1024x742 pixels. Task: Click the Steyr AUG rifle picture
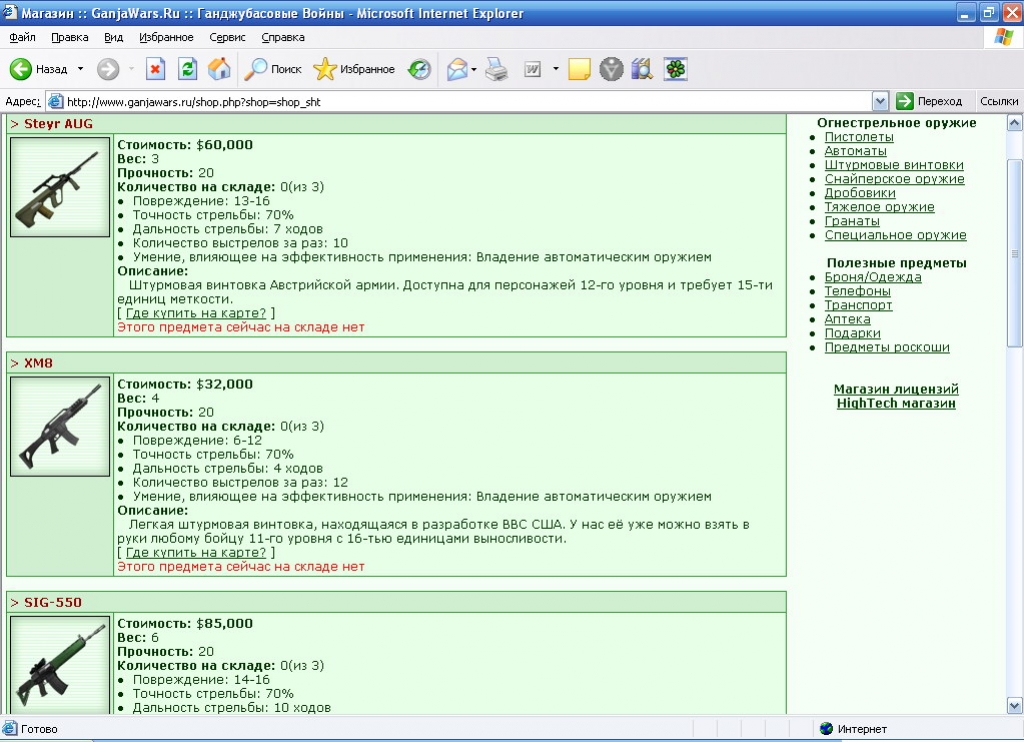pyautogui.click(x=60, y=187)
